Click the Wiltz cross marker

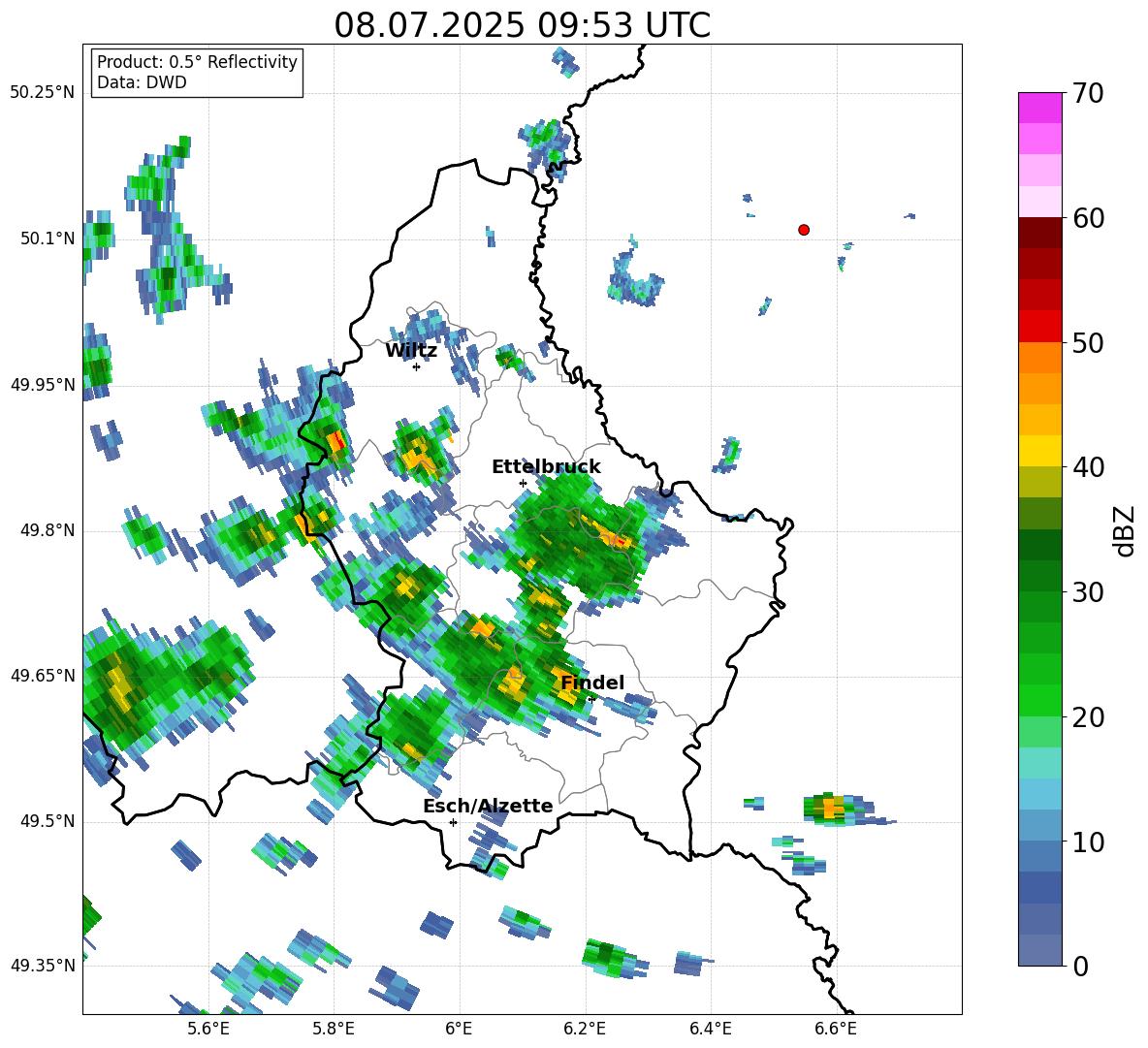coord(416,366)
